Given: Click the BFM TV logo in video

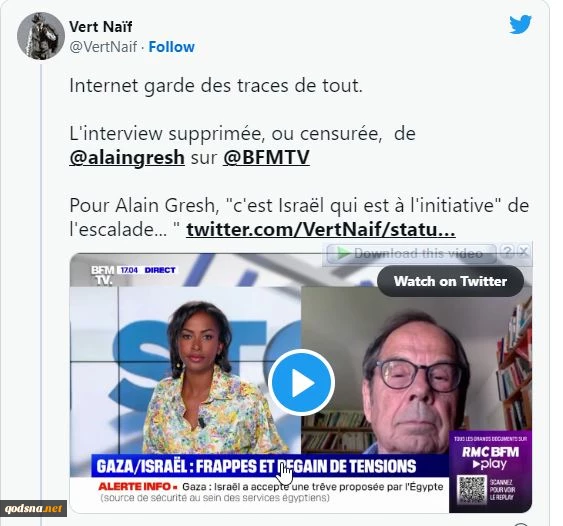Looking at the screenshot, I should point(102,275).
